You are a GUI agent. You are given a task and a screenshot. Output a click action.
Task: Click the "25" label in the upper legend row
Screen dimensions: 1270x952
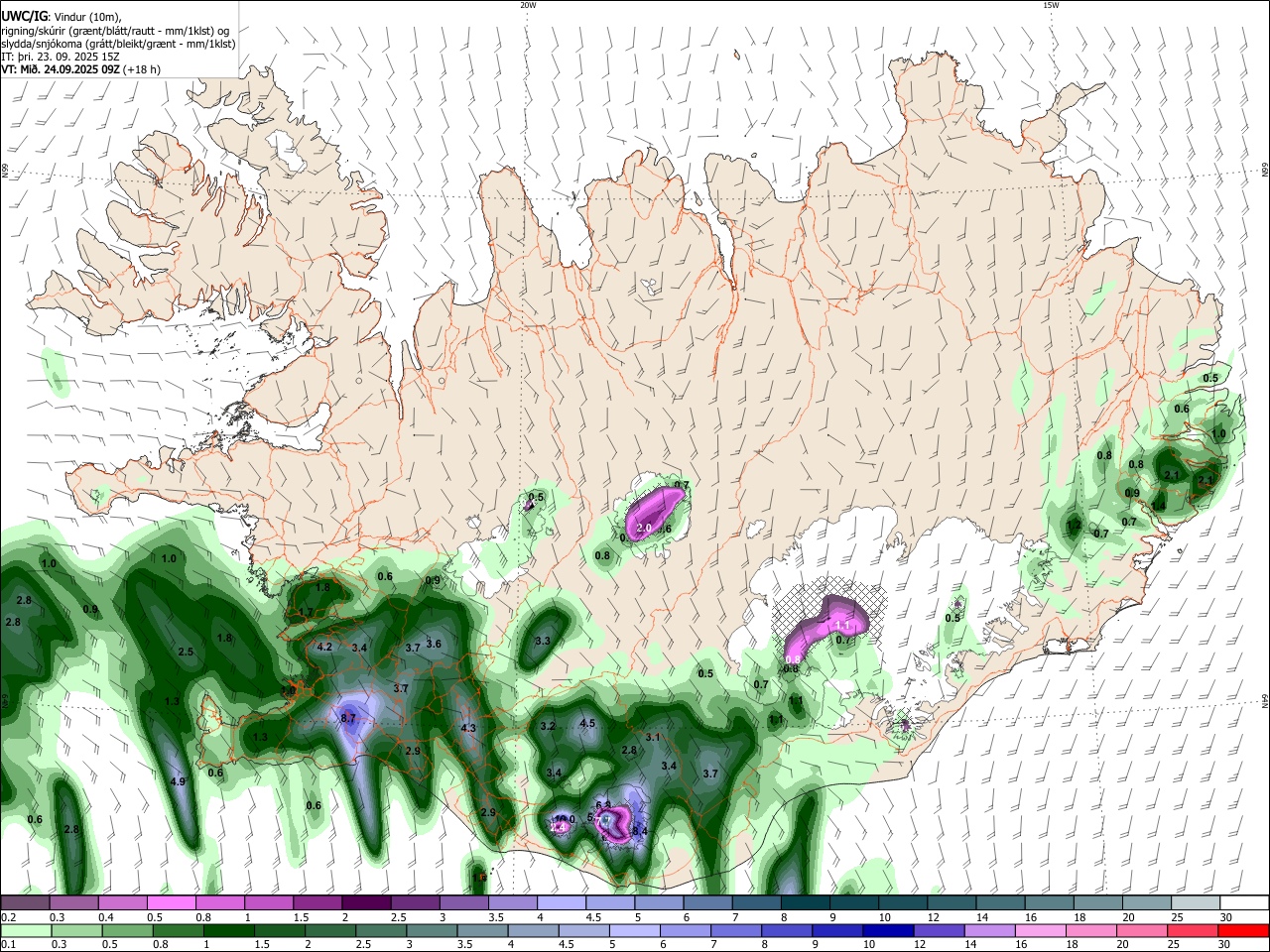pyautogui.click(x=1176, y=917)
